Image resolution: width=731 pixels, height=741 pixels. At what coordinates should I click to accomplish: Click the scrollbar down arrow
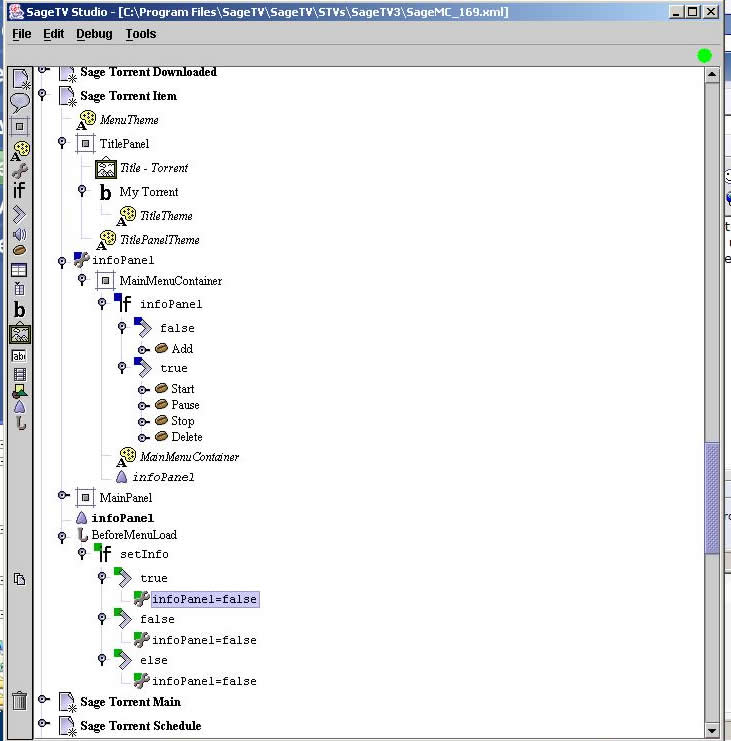click(712, 731)
